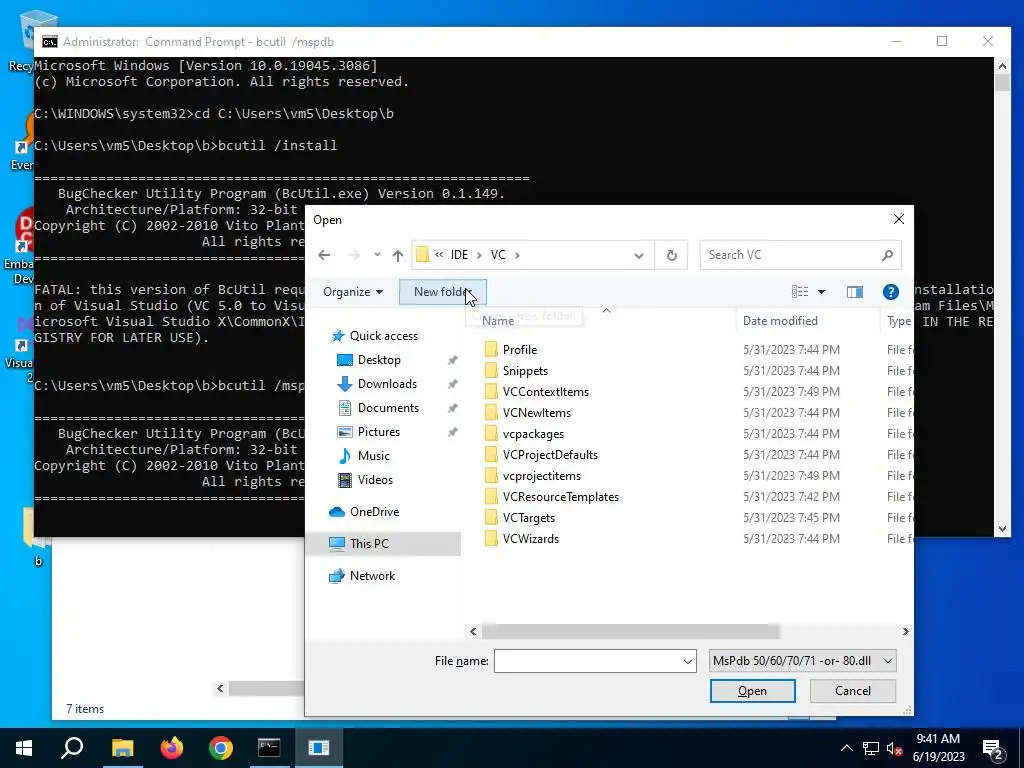Click search magnifier in Search VC box
1024x768 pixels.
click(x=887, y=255)
